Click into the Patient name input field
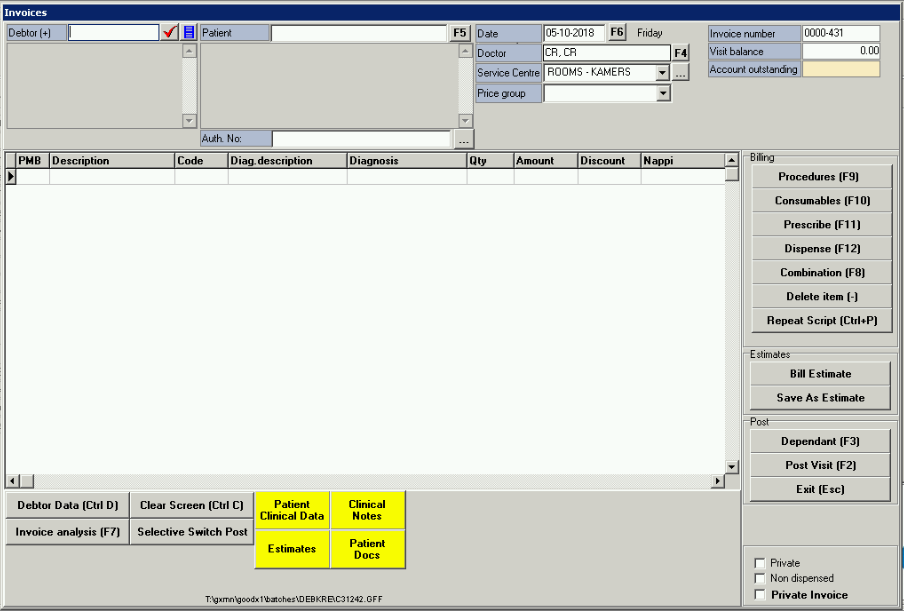Image resolution: width=904 pixels, height=611 pixels. (x=358, y=33)
